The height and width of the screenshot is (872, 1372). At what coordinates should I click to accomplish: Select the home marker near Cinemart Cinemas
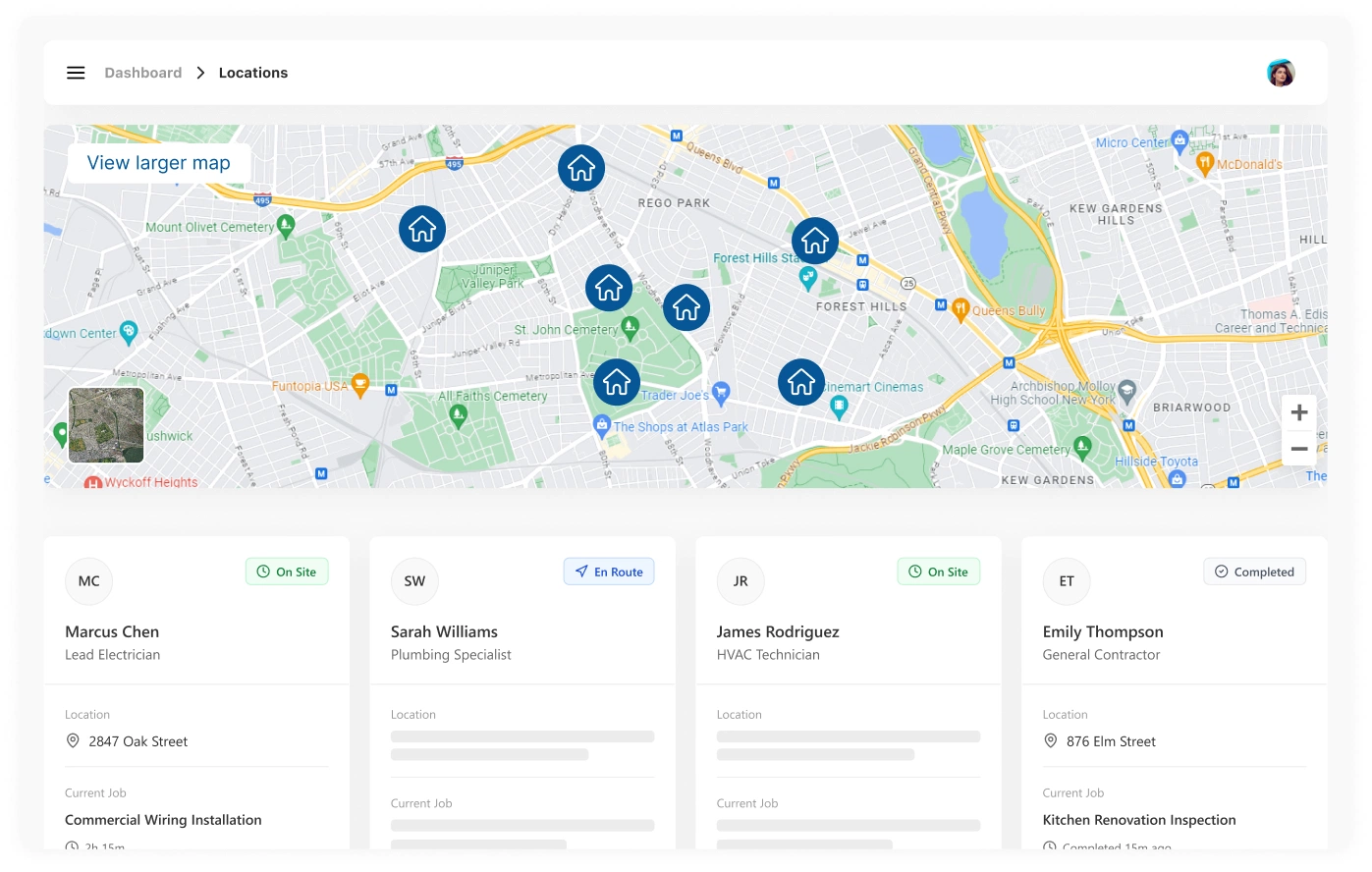click(x=801, y=382)
